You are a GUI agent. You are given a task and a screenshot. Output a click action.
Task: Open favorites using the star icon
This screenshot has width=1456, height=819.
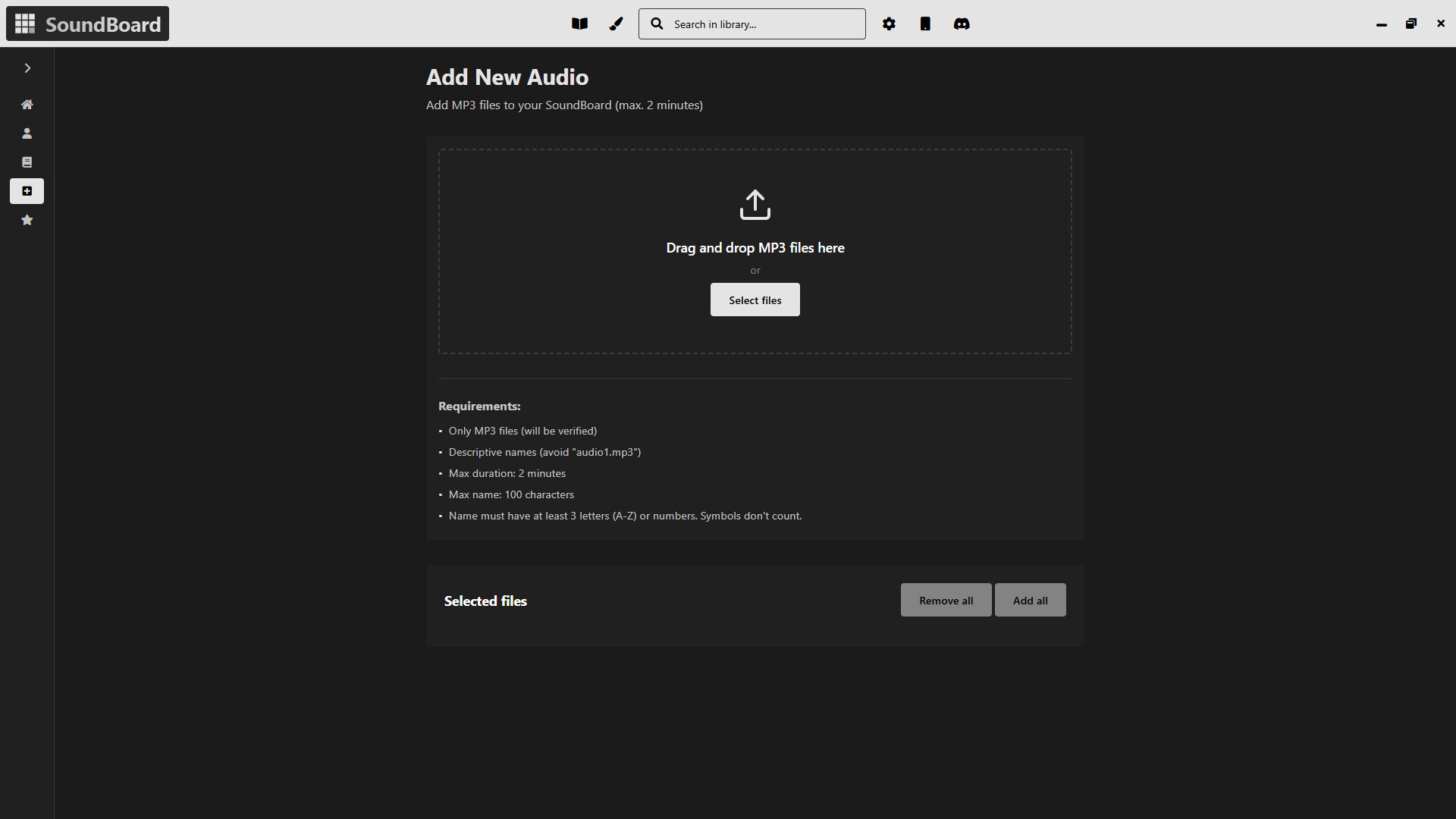(x=27, y=220)
